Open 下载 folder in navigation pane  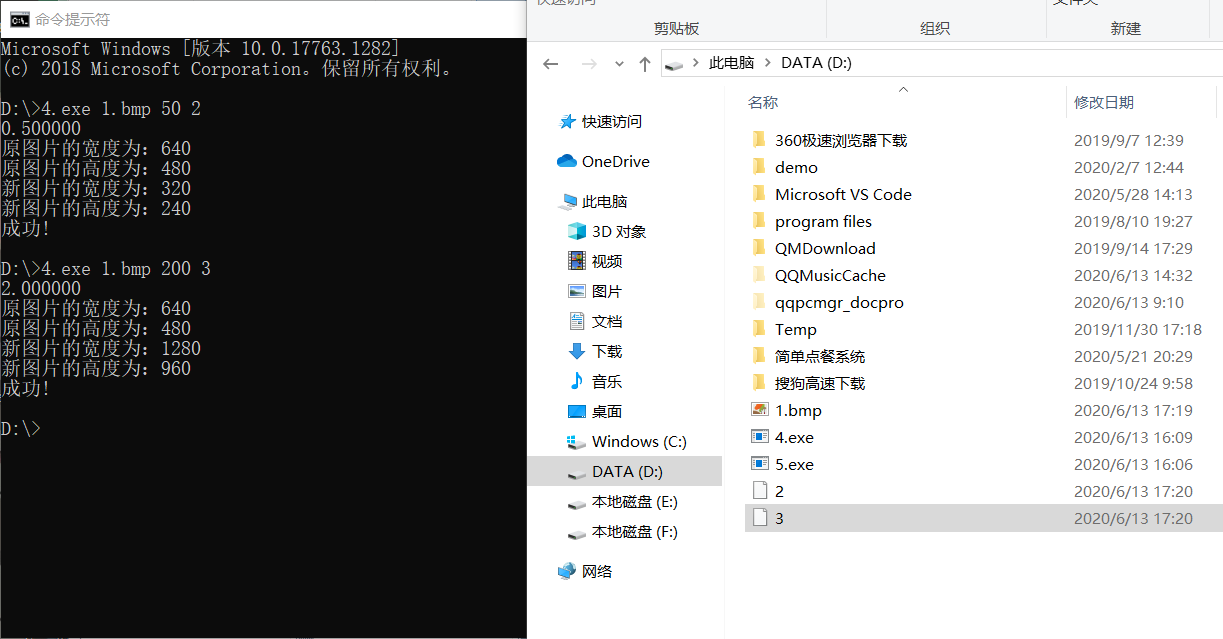click(x=607, y=351)
